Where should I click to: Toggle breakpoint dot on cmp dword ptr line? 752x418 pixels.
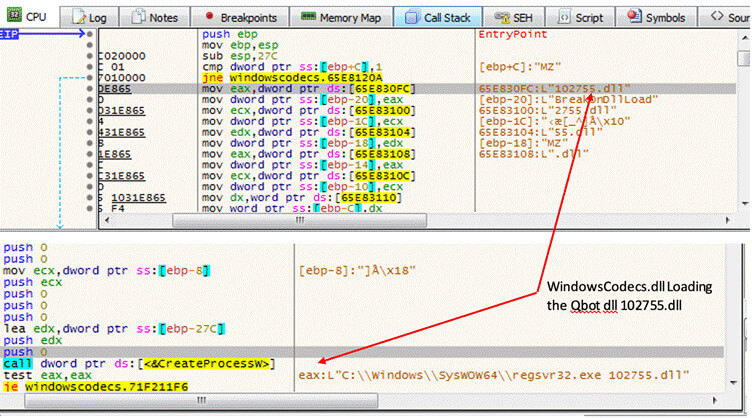89,67
